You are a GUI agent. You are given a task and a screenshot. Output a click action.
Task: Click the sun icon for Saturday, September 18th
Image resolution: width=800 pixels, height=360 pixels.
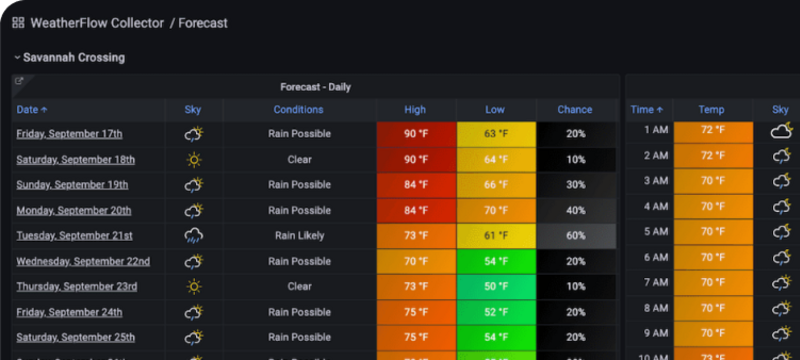194,160
